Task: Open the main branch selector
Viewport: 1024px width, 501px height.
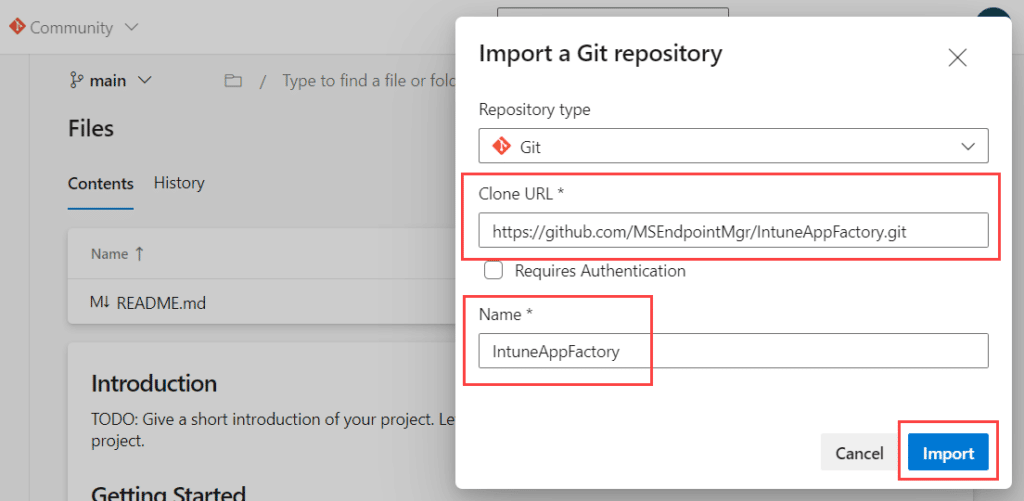Action: tap(110, 80)
